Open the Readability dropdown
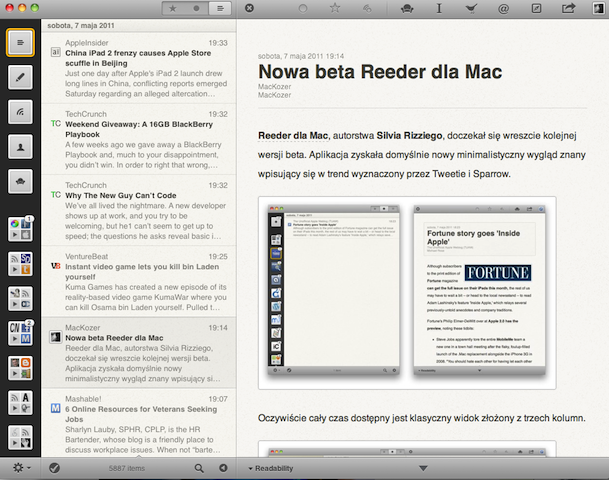 tap(271, 468)
